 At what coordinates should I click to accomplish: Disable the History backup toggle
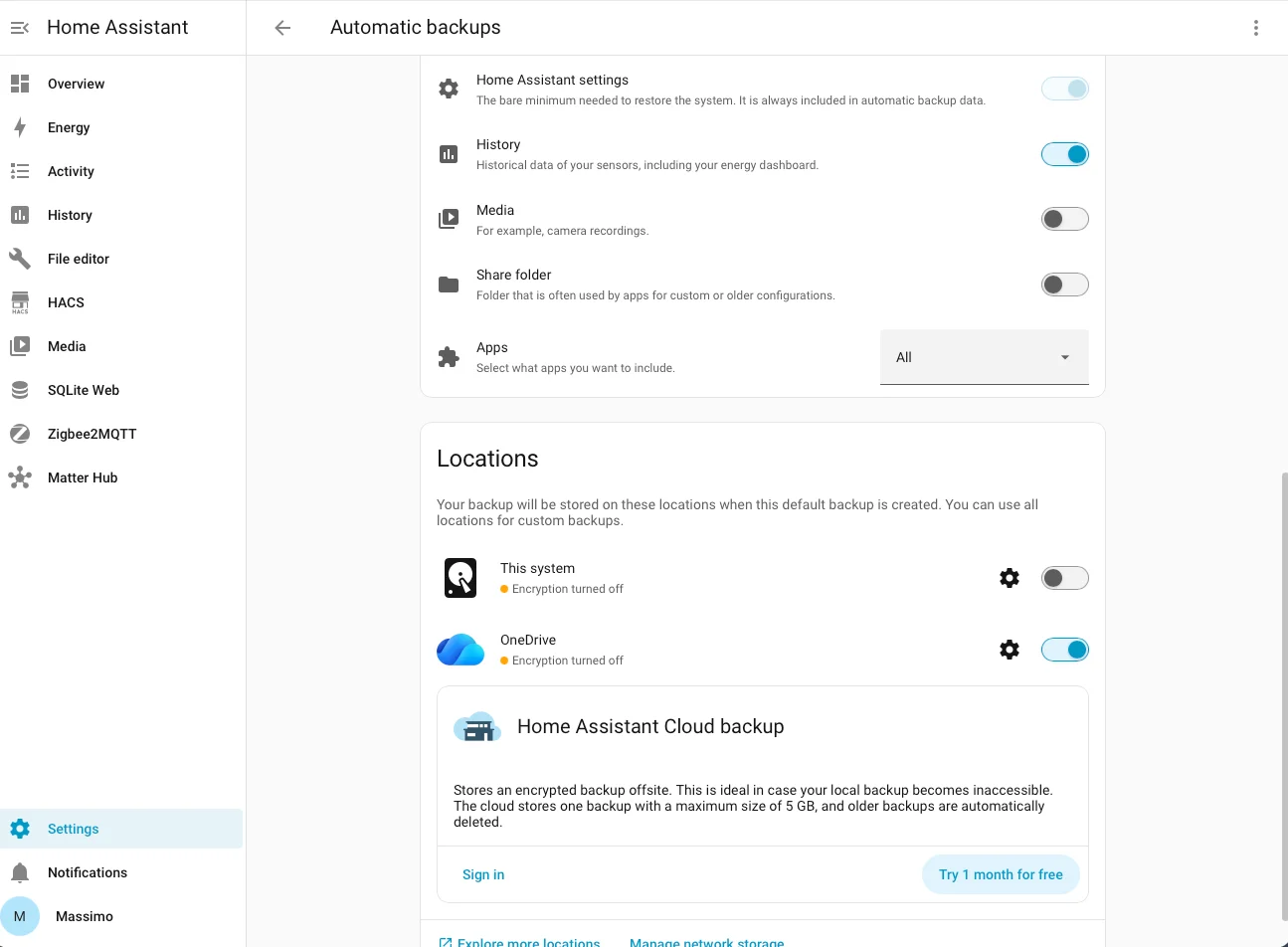tap(1065, 154)
